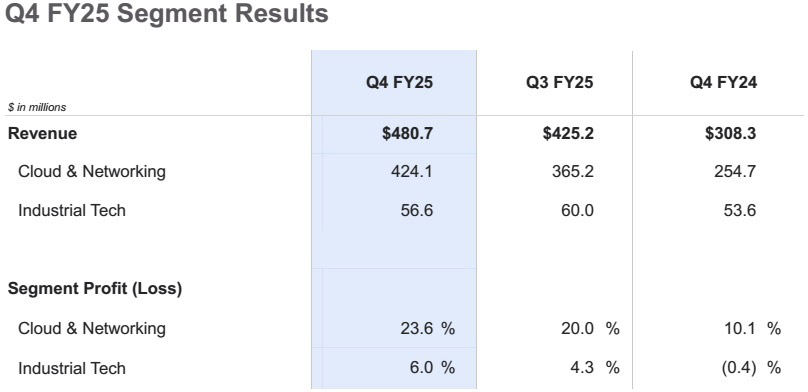
Task: Select the 424.1 Cloud & Networking value
Action: click(412, 171)
